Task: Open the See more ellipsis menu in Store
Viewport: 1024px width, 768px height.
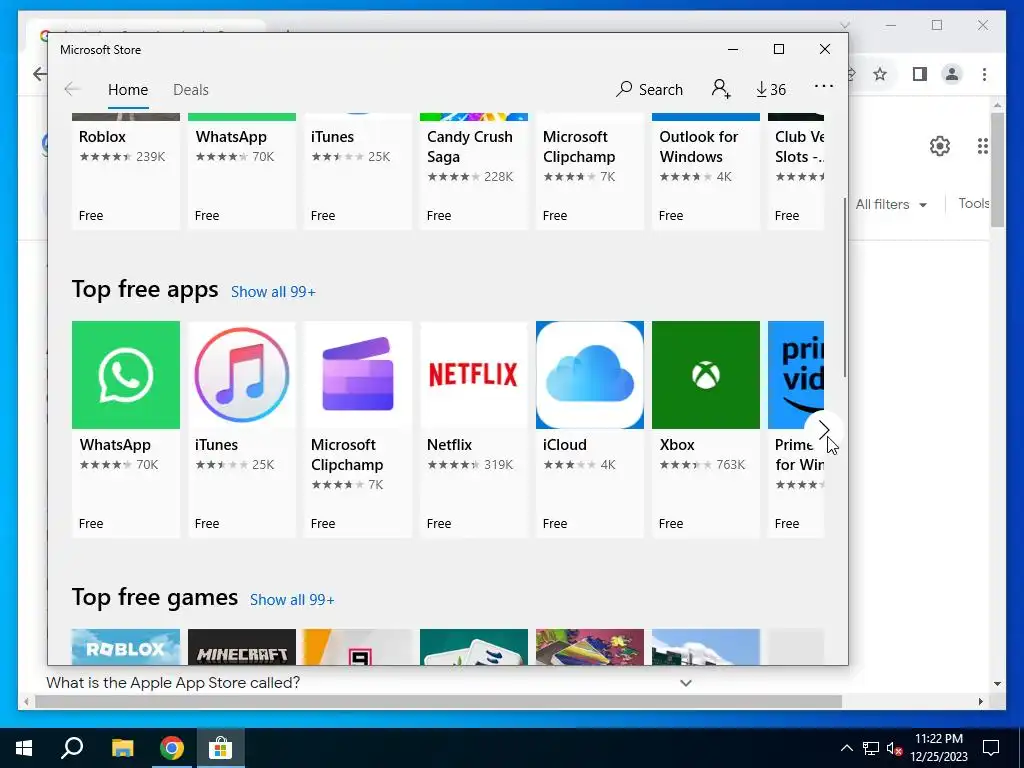Action: [824, 86]
